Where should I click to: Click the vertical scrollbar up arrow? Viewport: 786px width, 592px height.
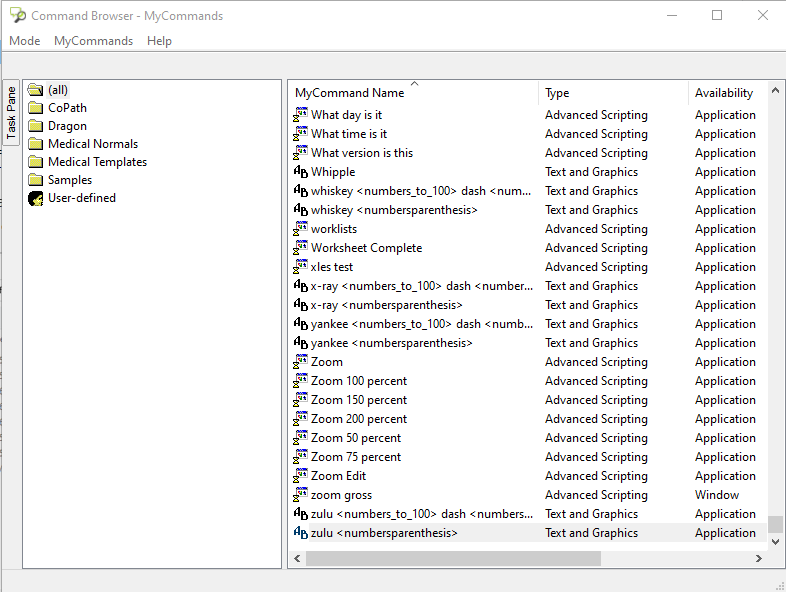pos(775,91)
